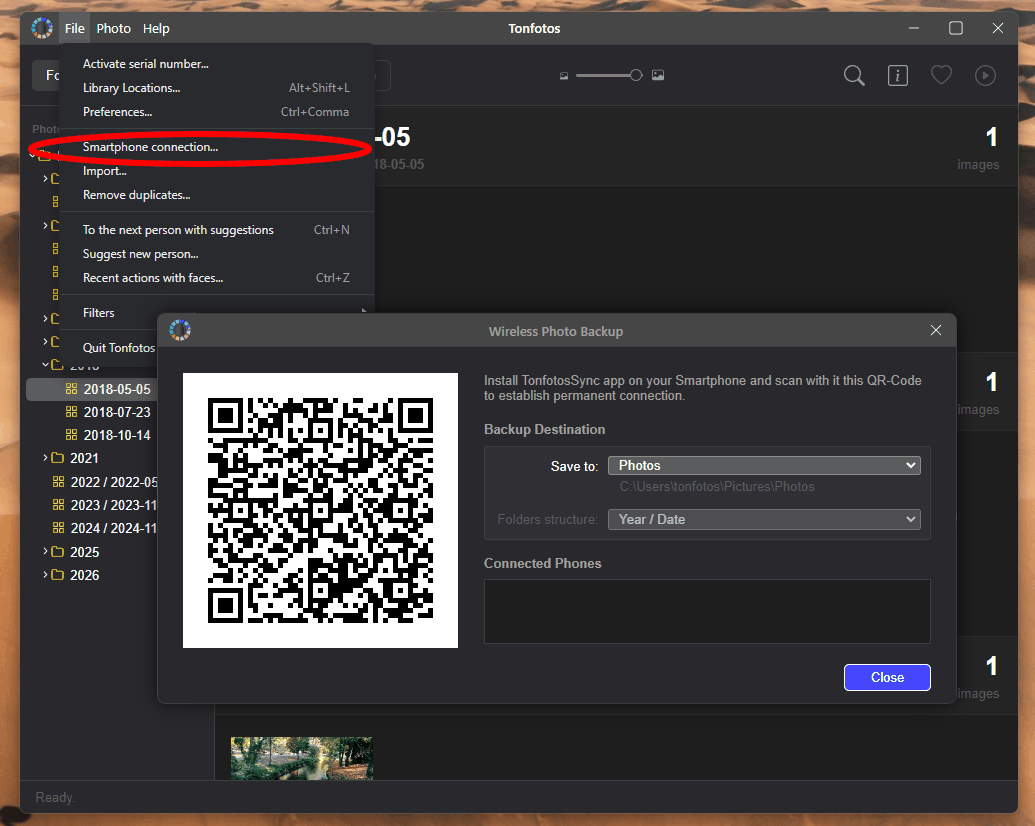The height and width of the screenshot is (826, 1035).
Task: Click album grid icon beside 2024 / 2024-11
Action: [x=59, y=528]
